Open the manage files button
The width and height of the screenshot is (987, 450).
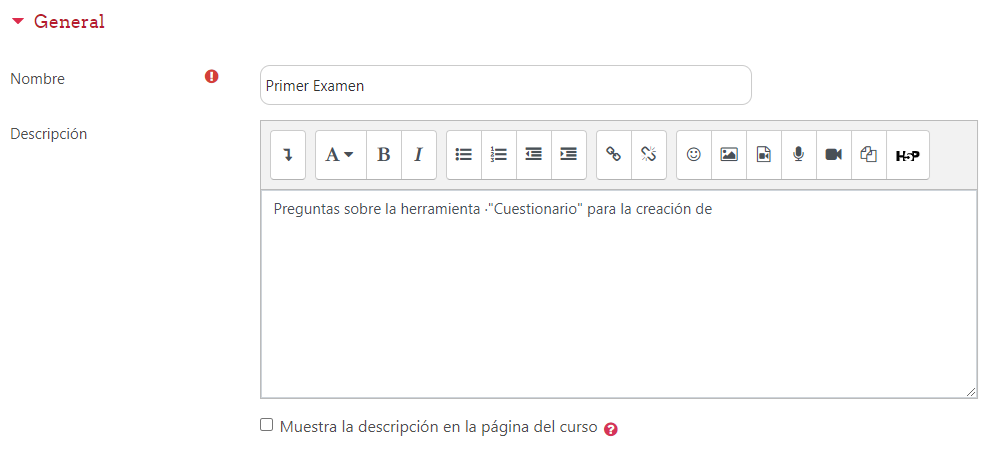(x=869, y=155)
